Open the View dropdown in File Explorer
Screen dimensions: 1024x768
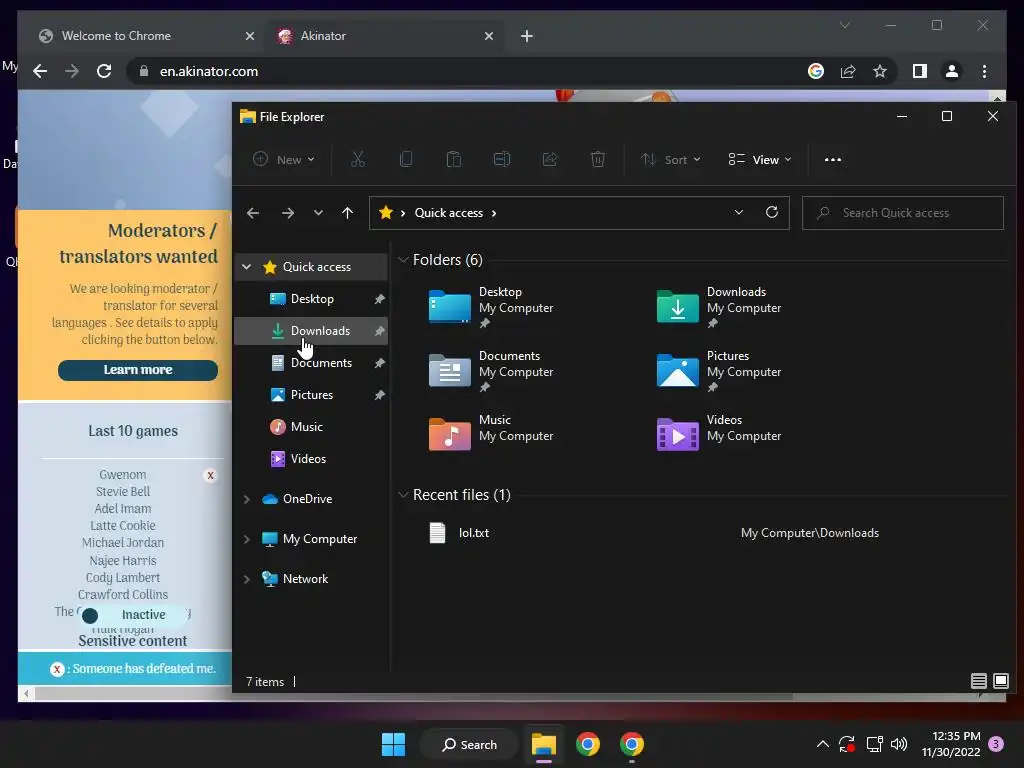pos(760,159)
